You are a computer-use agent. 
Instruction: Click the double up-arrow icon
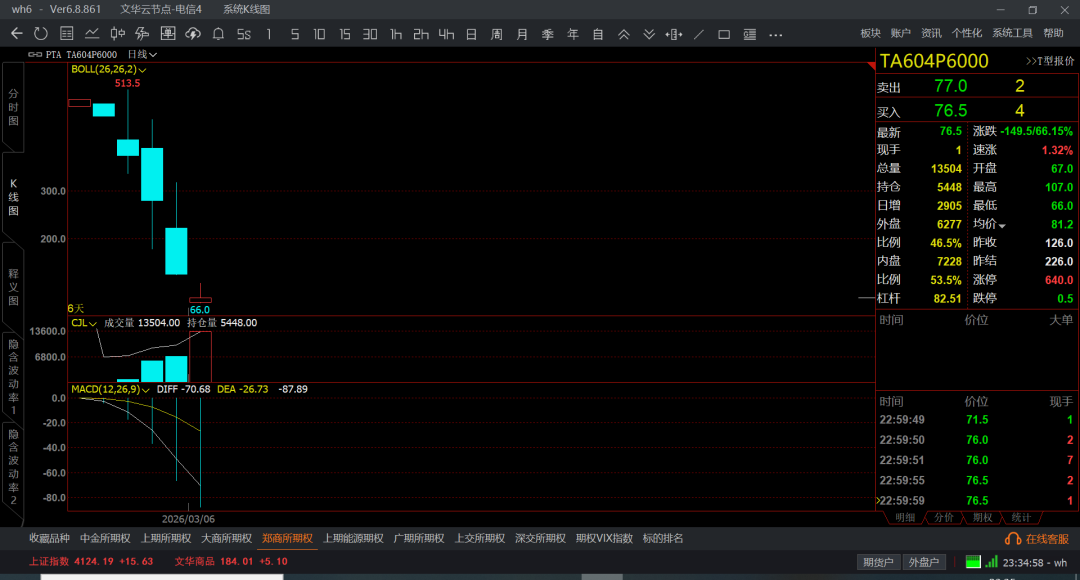623,34
